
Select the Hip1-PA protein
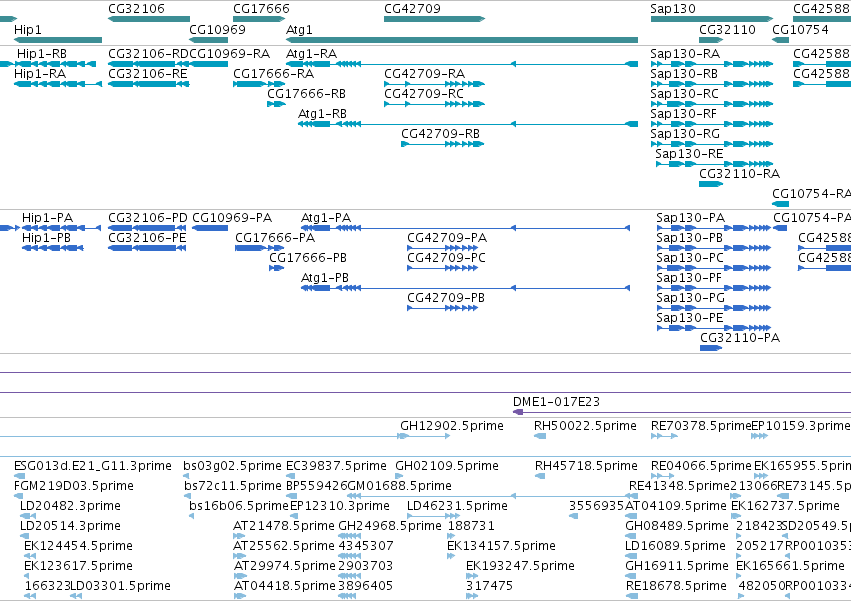pyautogui.click(x=61, y=227)
